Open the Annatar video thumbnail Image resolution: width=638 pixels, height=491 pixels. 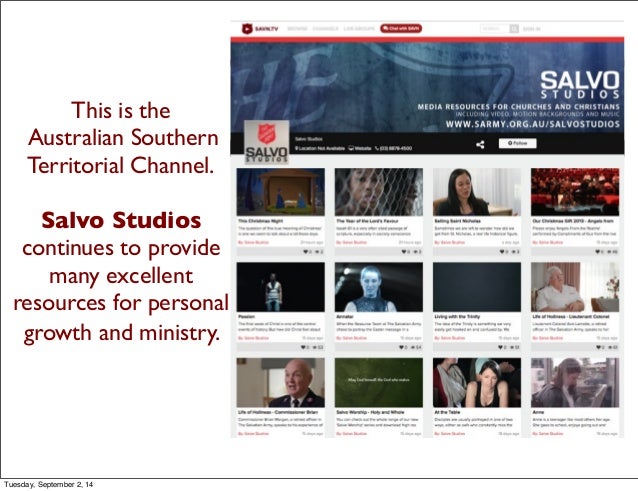378,287
